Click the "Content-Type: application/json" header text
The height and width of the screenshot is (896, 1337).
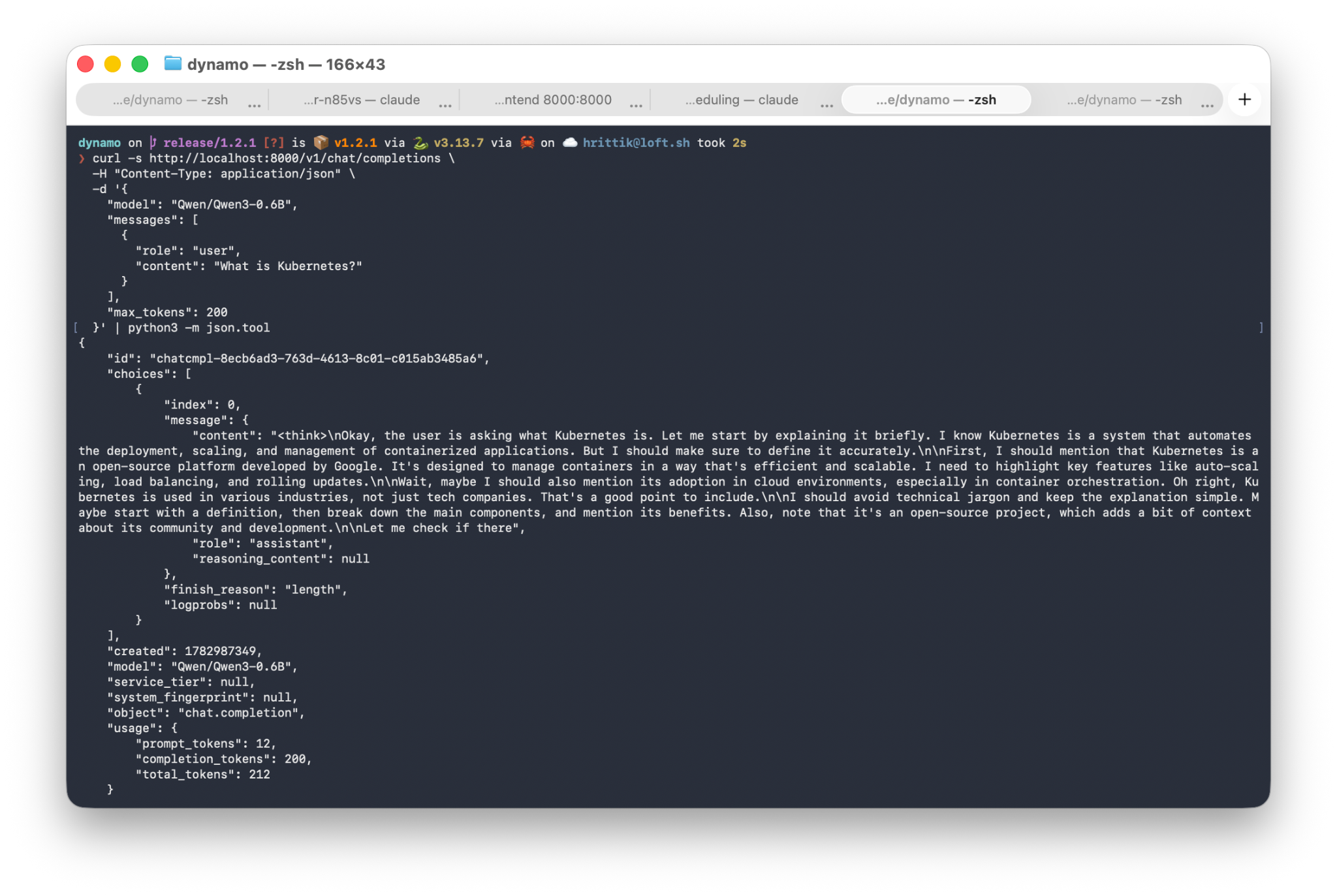[x=227, y=174]
